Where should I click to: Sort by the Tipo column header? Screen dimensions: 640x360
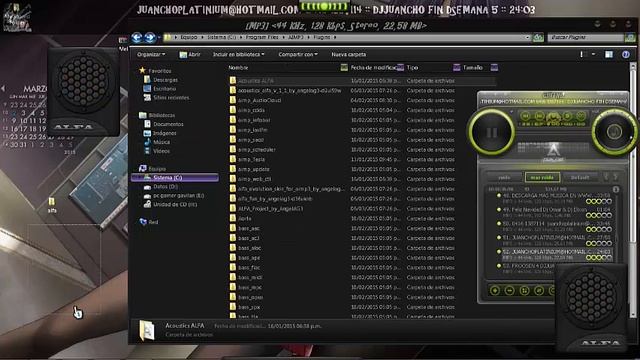tap(412, 68)
